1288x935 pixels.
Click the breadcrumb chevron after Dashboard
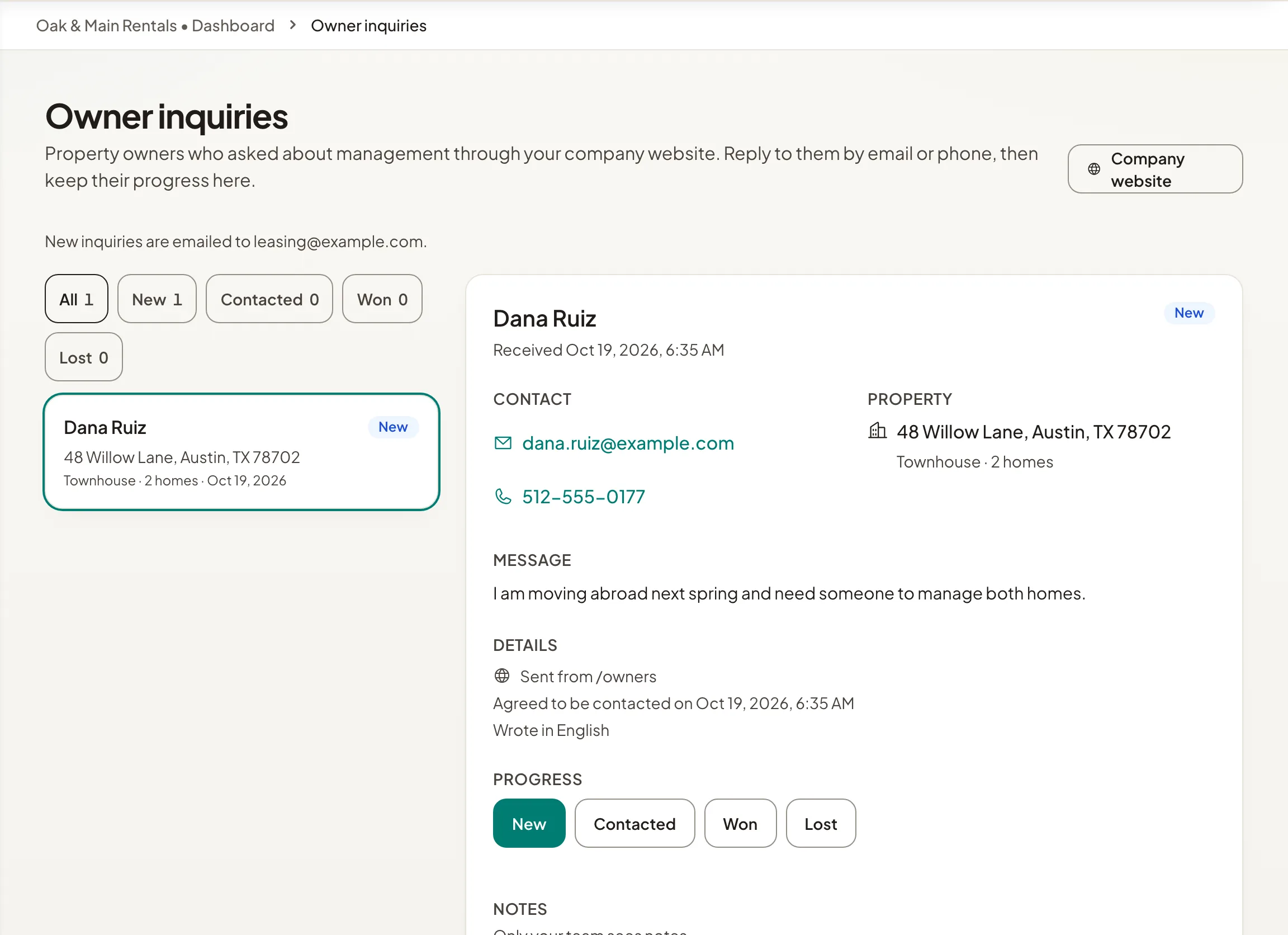click(x=293, y=25)
